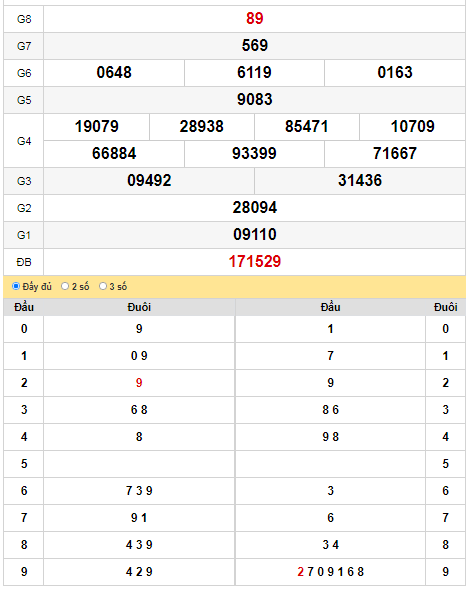This screenshot has width=470, height=592.
Task: Click the G5 number 9083
Action: click(x=255, y=100)
